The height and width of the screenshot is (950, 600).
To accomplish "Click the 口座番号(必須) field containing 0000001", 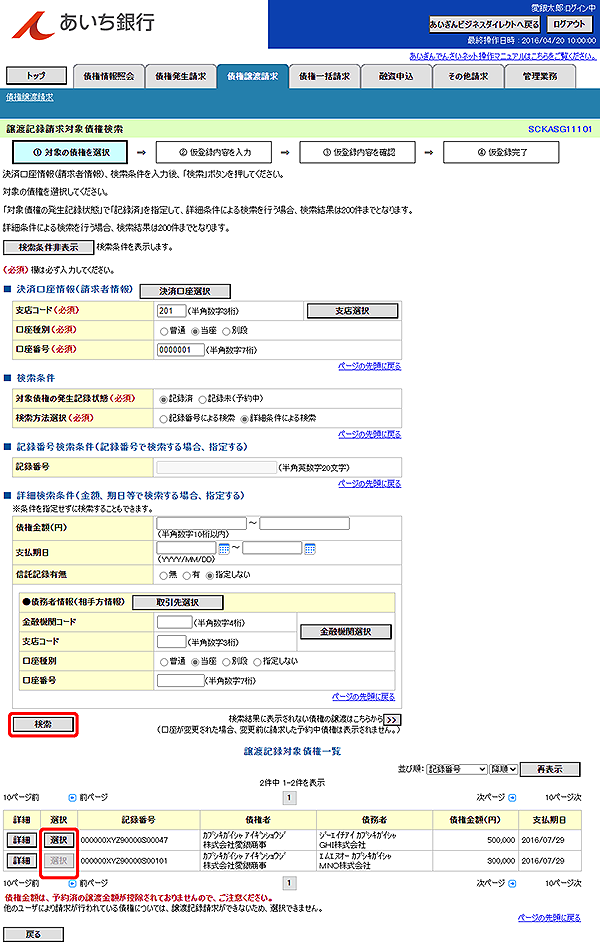I will [181, 350].
